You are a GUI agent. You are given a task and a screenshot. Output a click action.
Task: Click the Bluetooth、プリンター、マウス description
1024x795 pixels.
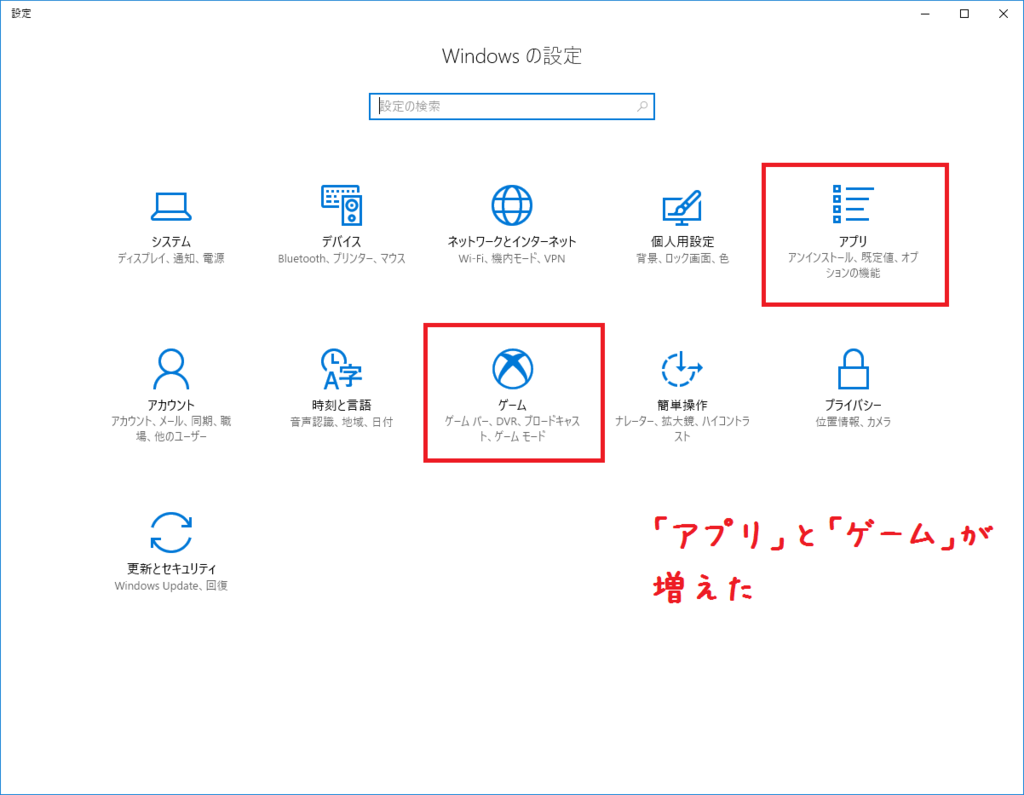click(x=342, y=259)
